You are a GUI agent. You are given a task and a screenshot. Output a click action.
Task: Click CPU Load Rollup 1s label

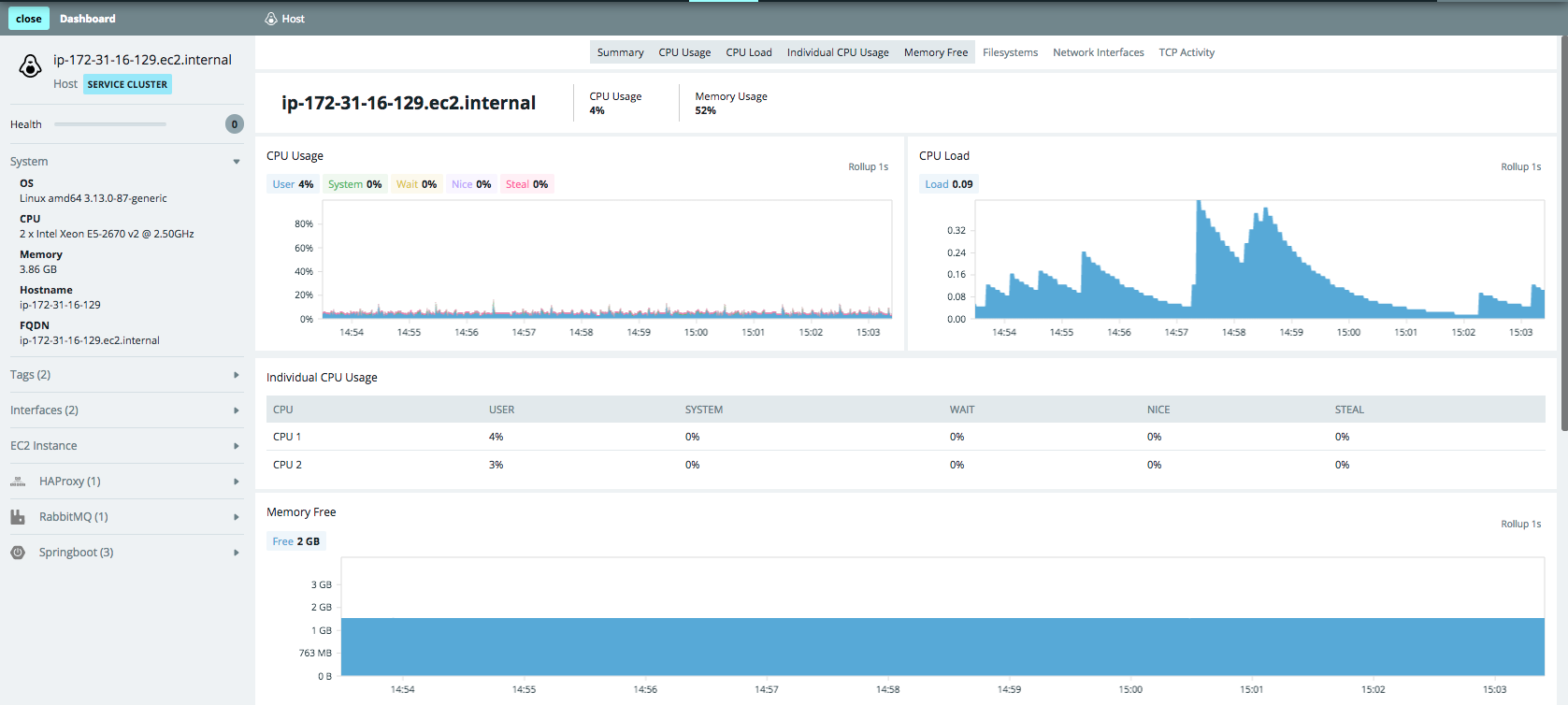coord(1520,167)
